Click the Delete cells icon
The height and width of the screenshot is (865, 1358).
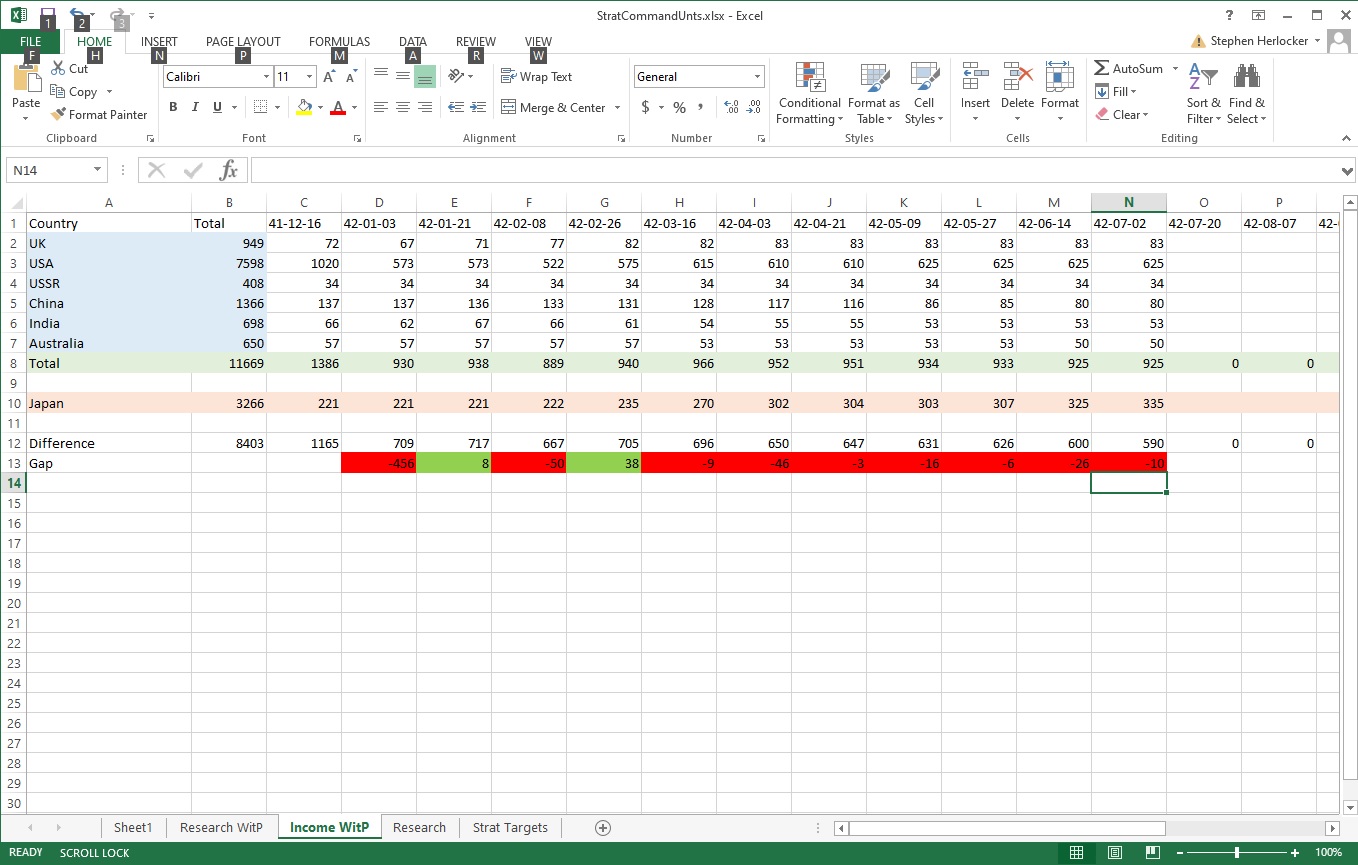pyautogui.click(x=1017, y=78)
